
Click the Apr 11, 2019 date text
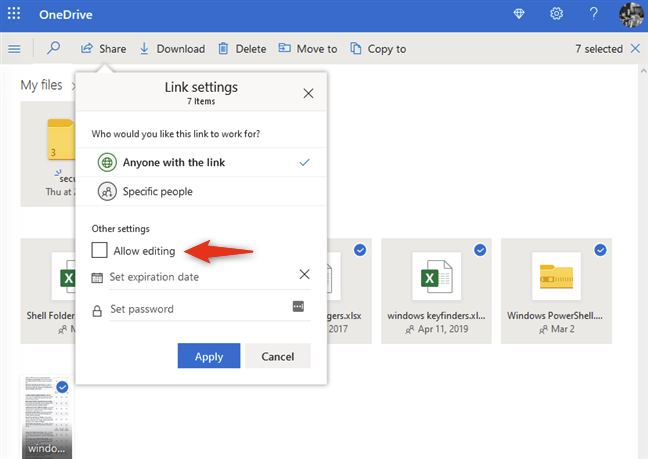click(443, 329)
